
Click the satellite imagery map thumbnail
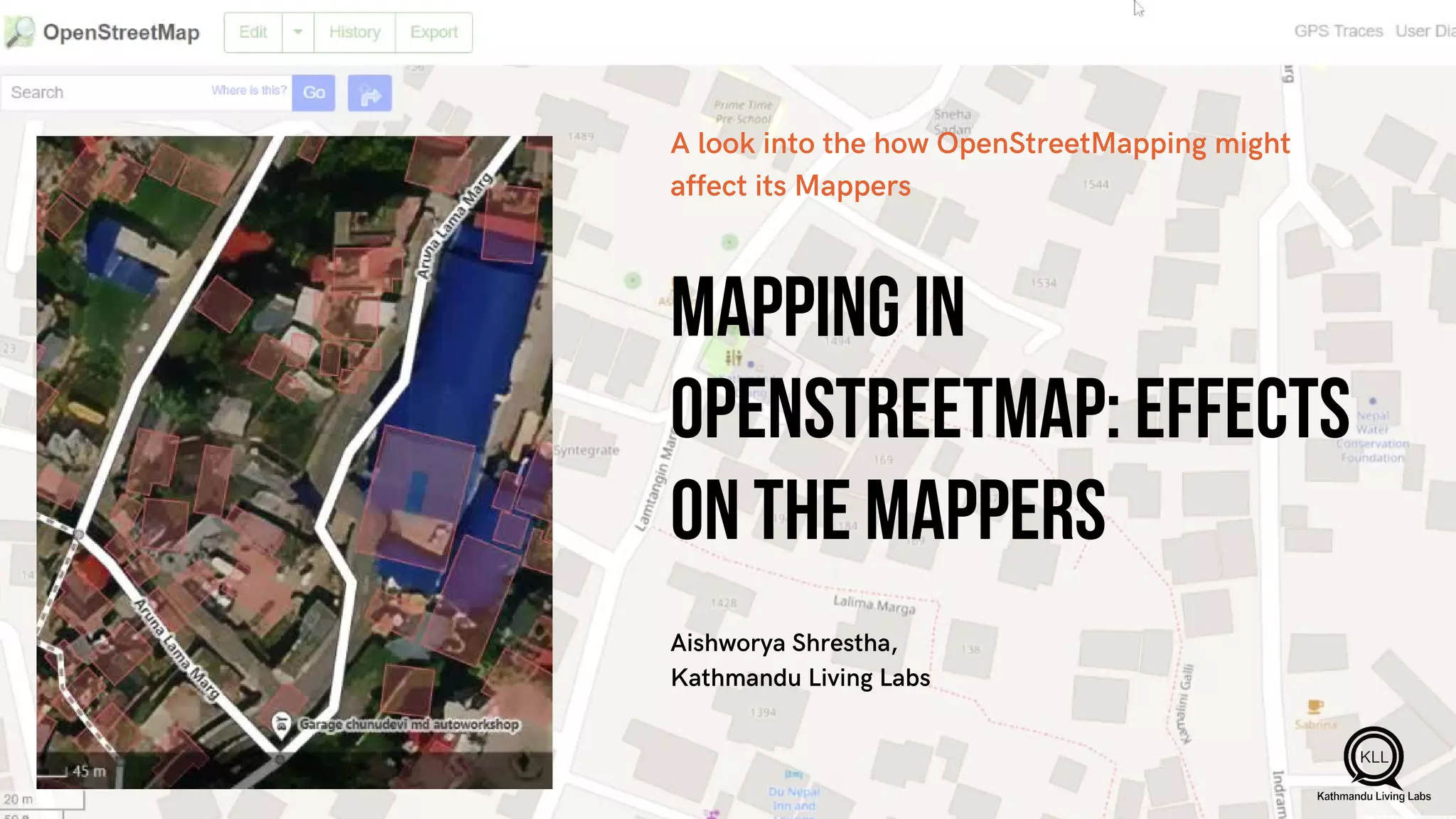(294, 462)
